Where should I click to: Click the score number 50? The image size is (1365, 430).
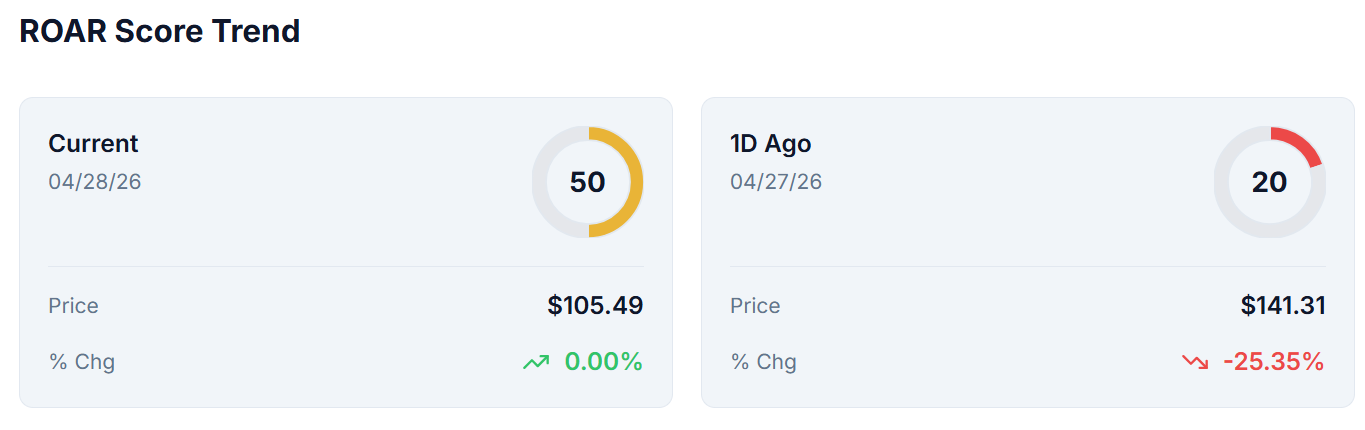click(x=587, y=183)
